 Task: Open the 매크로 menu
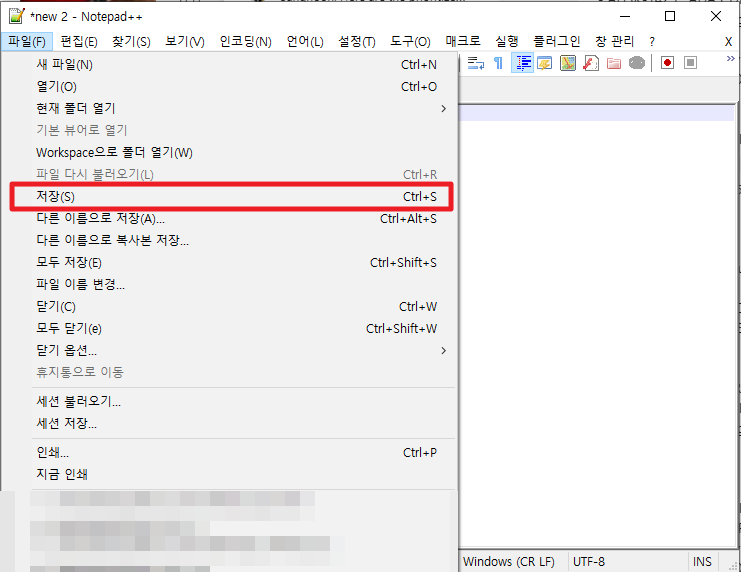[x=463, y=42]
